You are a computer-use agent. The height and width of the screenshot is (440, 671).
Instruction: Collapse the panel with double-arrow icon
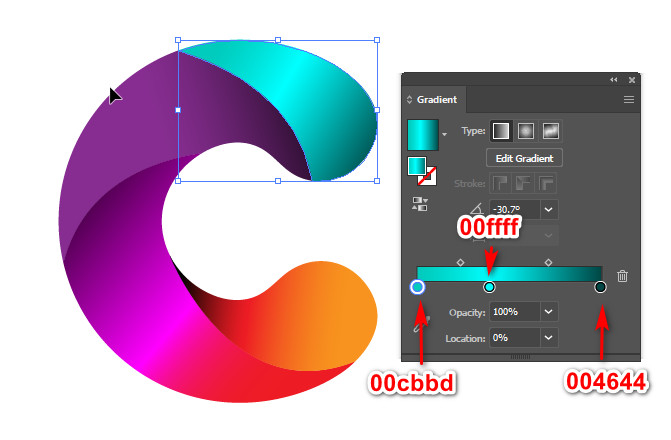614,80
